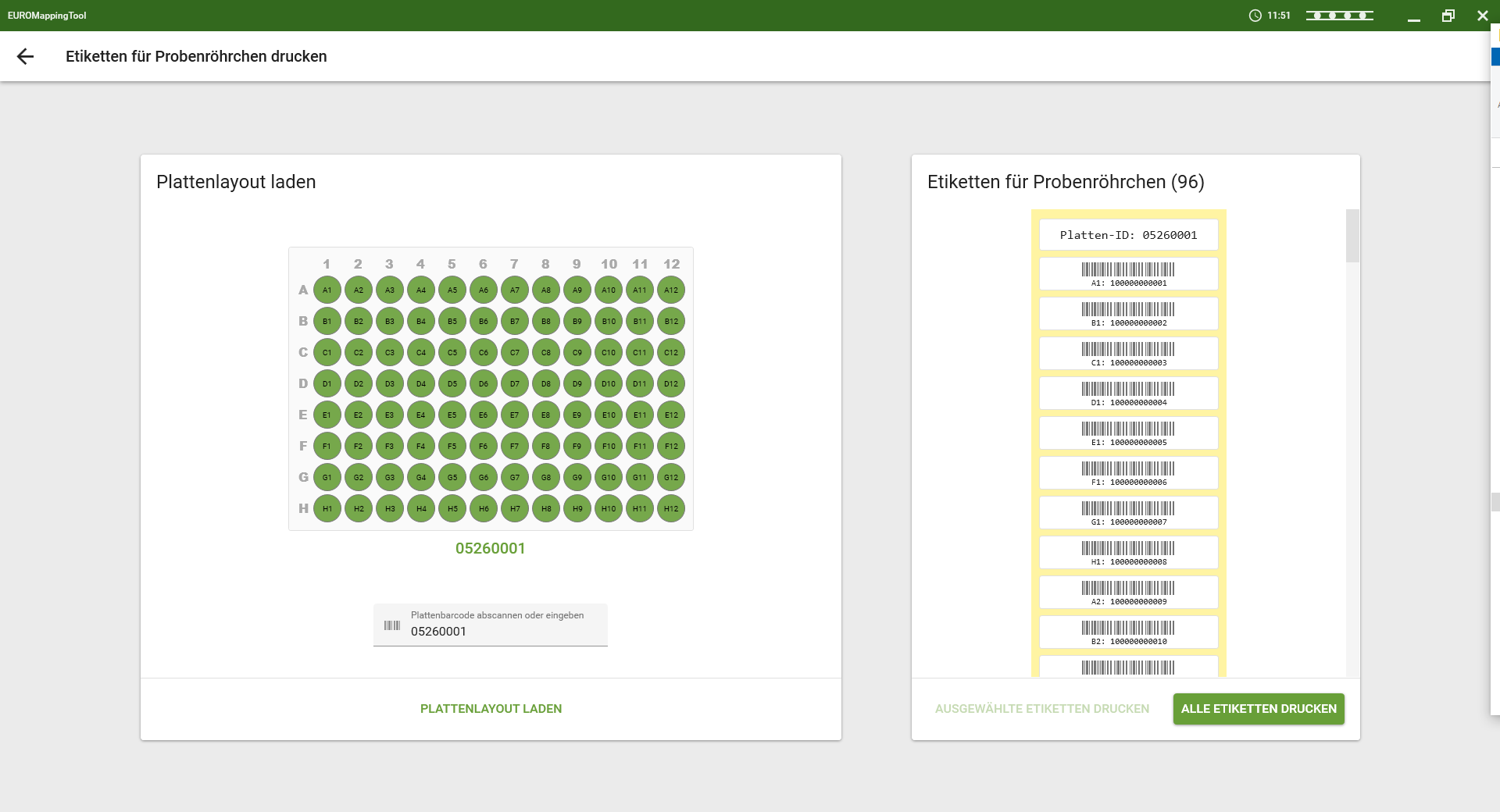Click the back arrow icon
This screenshot has width=1500, height=812.
coord(25,56)
